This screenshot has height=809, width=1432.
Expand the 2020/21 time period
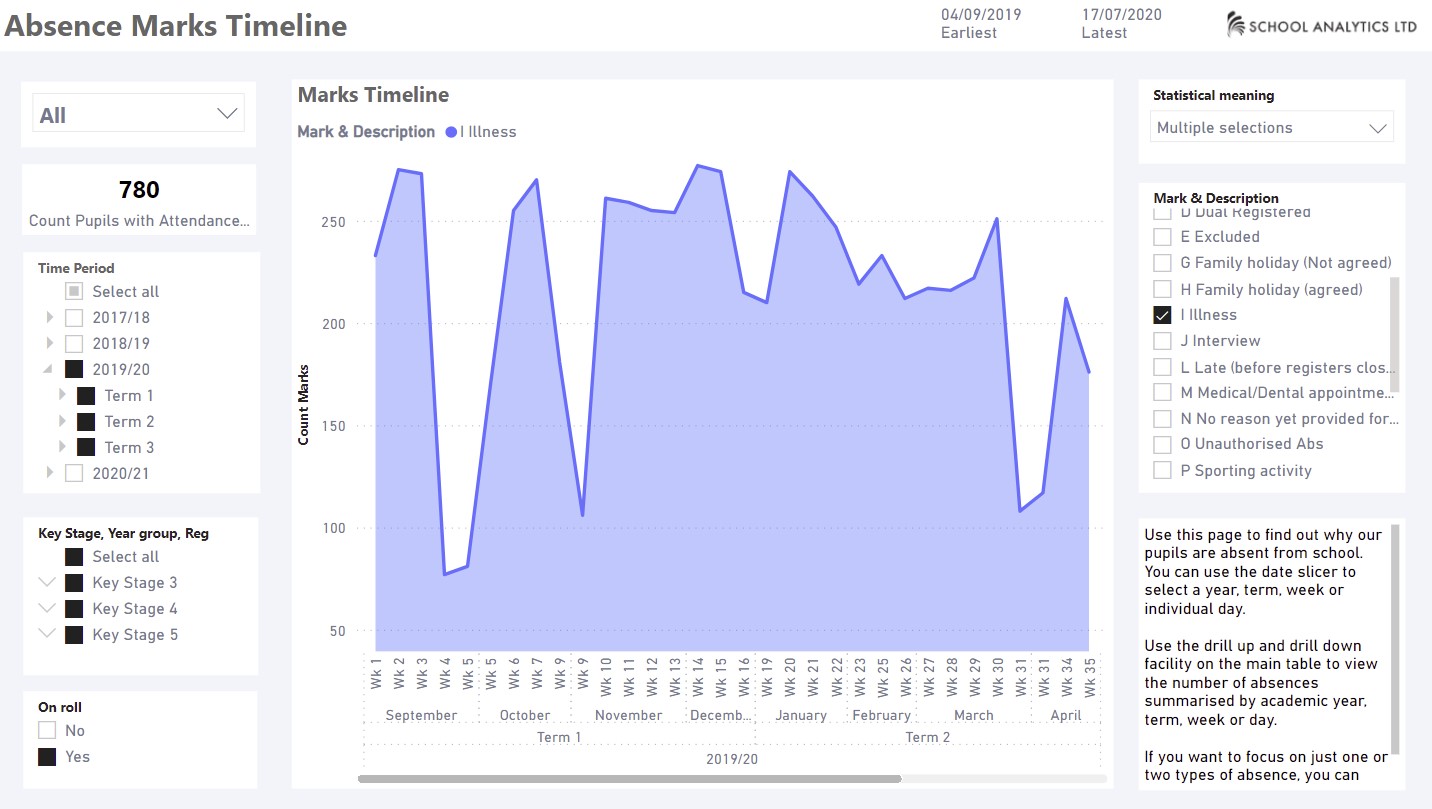(x=50, y=473)
